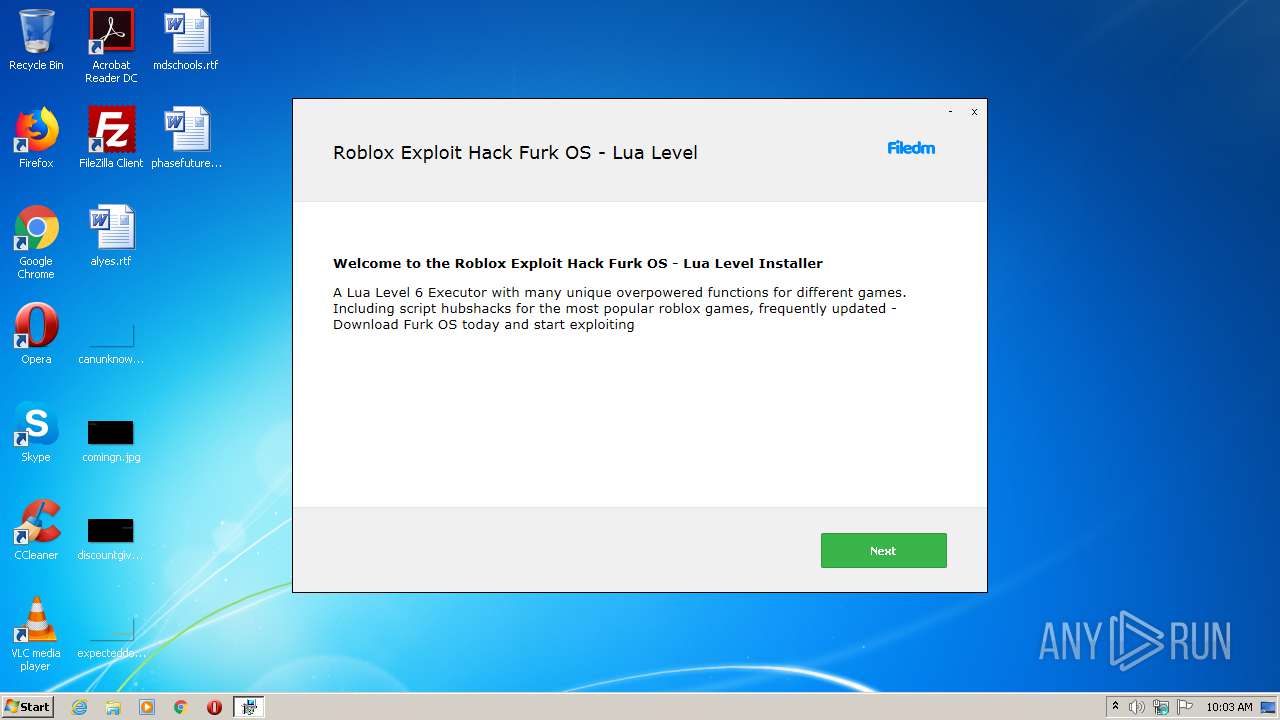Click the 10:03 AM clock
The image size is (1280, 720).
tap(1229, 707)
